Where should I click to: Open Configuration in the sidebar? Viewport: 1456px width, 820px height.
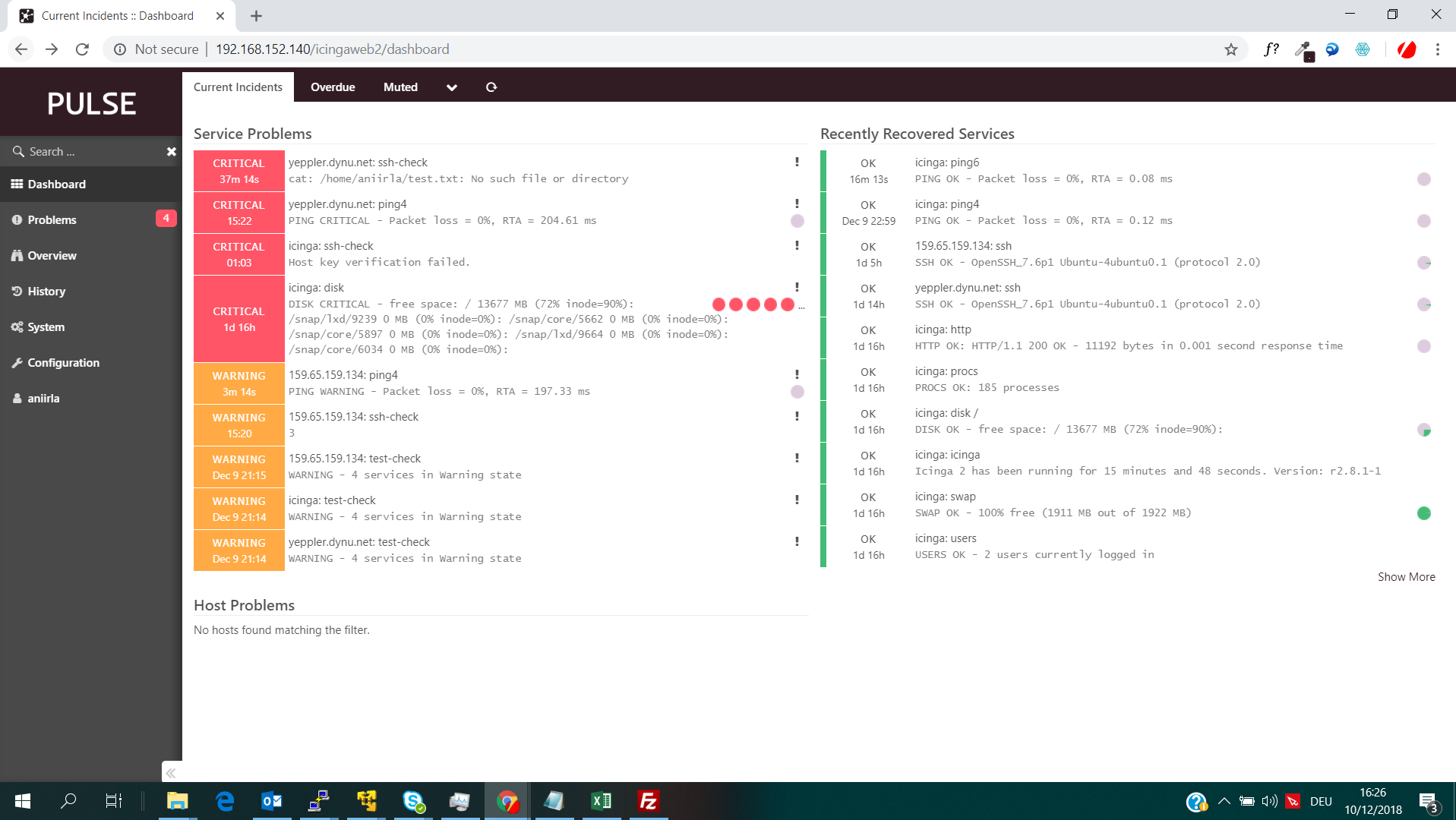63,363
